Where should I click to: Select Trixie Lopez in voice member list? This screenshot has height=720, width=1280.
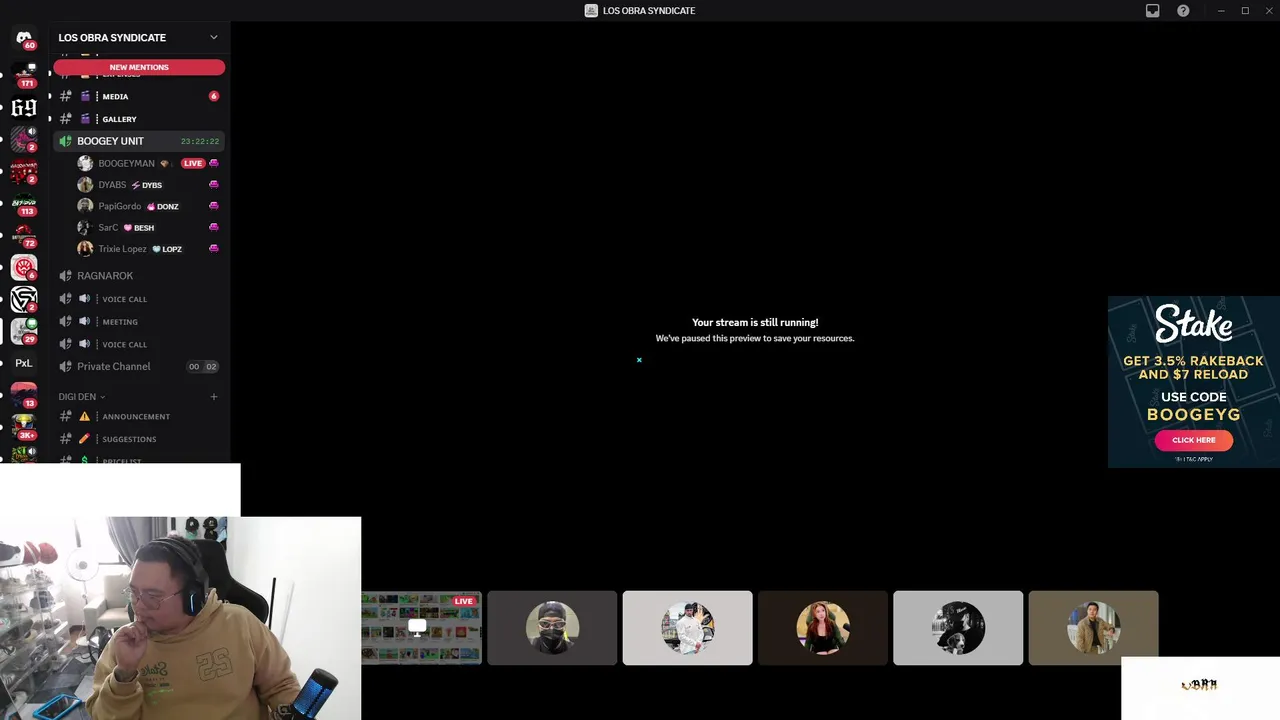[148, 249]
